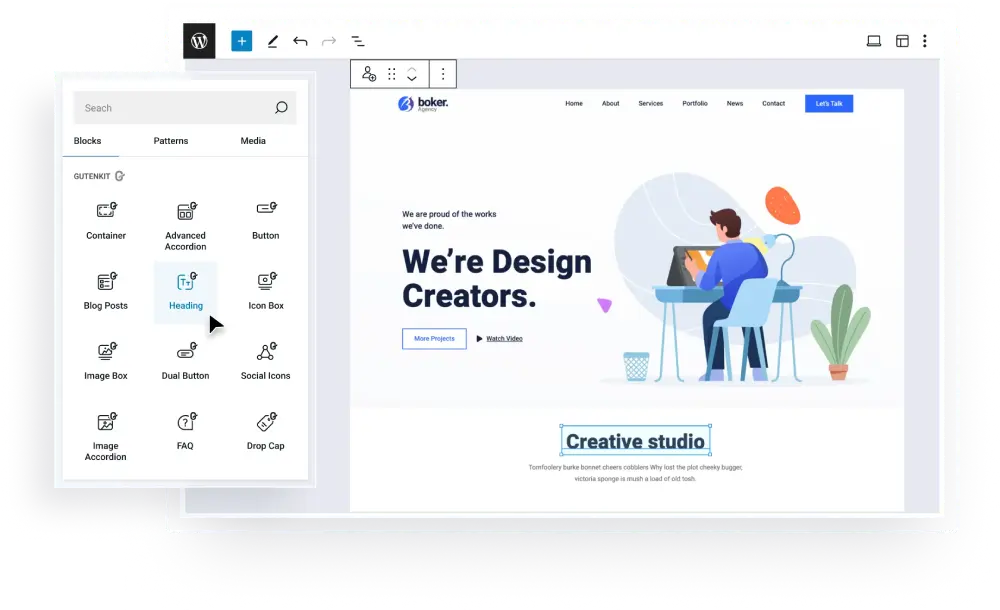Switch to the Media tab
This screenshot has height=610, width=1000.
point(253,141)
